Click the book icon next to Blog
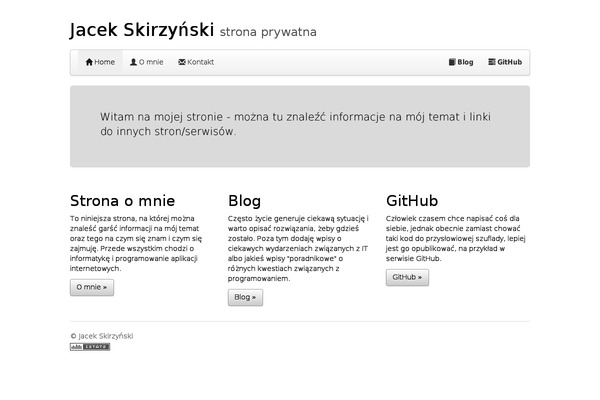The height and width of the screenshot is (400, 600). point(452,62)
